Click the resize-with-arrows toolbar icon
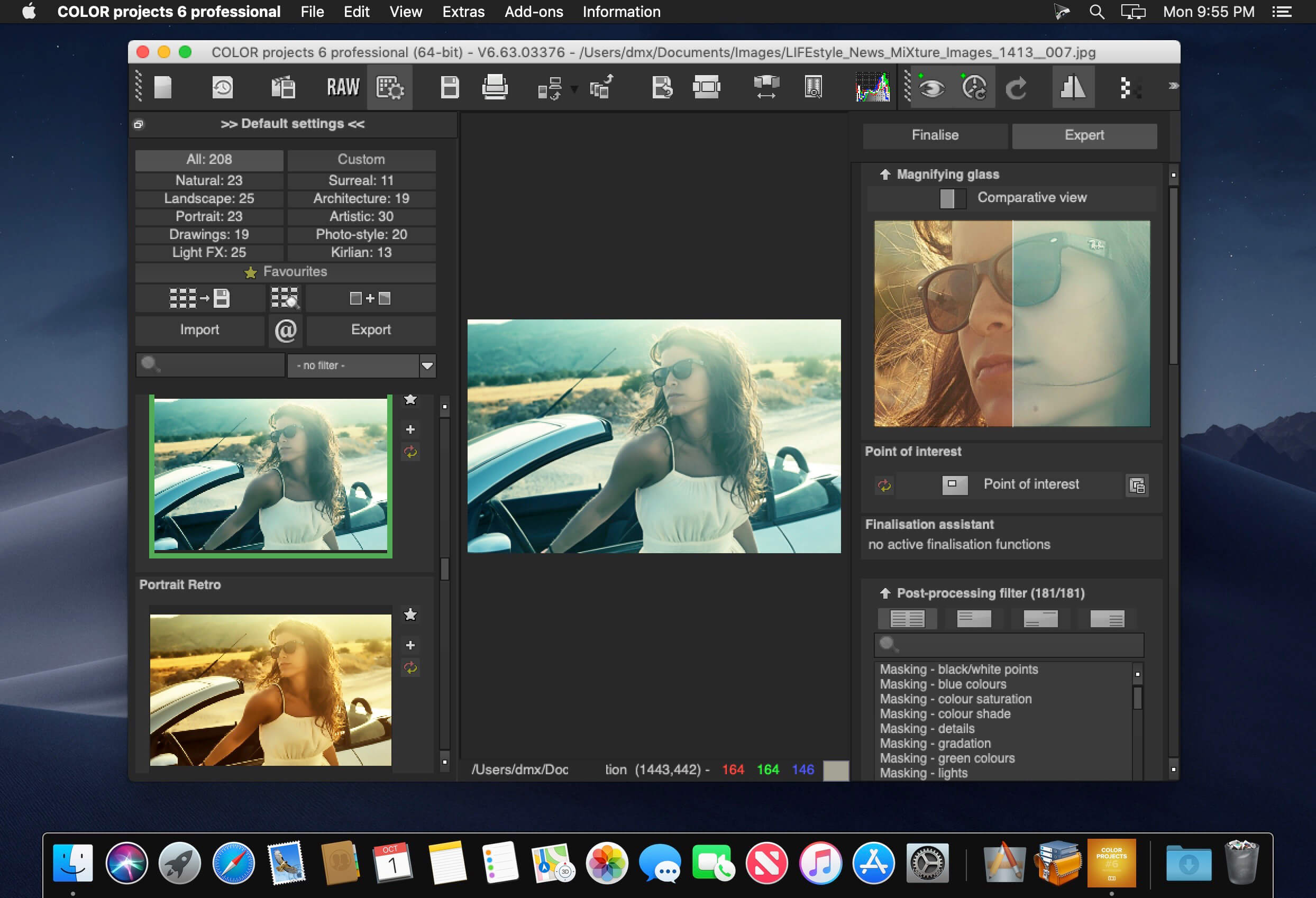 pos(767,88)
